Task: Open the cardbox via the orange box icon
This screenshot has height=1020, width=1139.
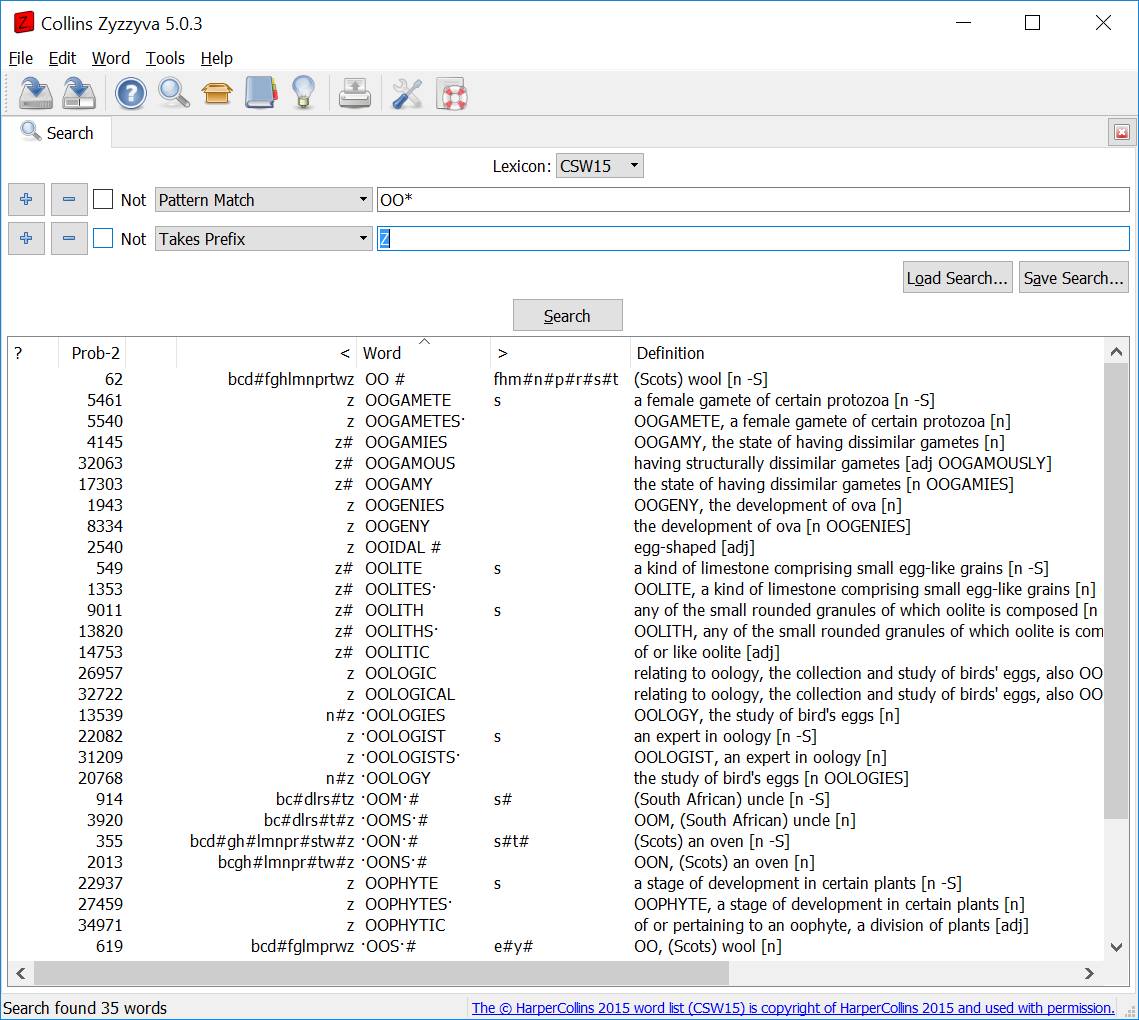Action: [x=217, y=94]
